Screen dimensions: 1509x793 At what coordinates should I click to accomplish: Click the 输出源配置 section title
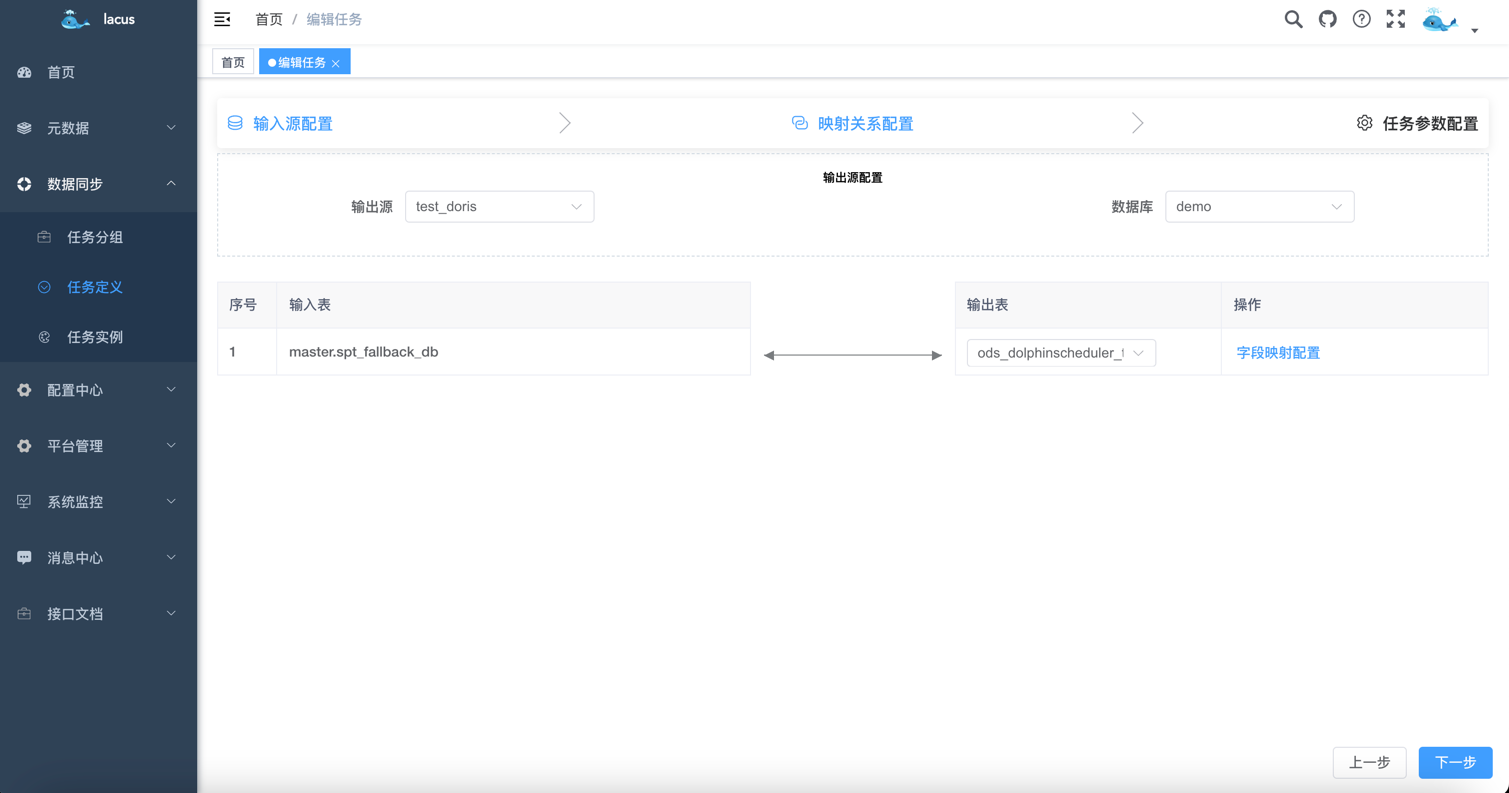[852, 177]
